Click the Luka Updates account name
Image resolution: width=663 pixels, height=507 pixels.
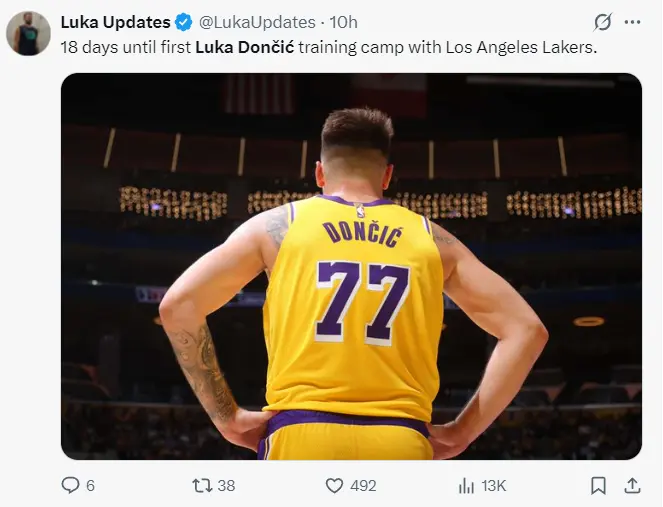point(115,22)
